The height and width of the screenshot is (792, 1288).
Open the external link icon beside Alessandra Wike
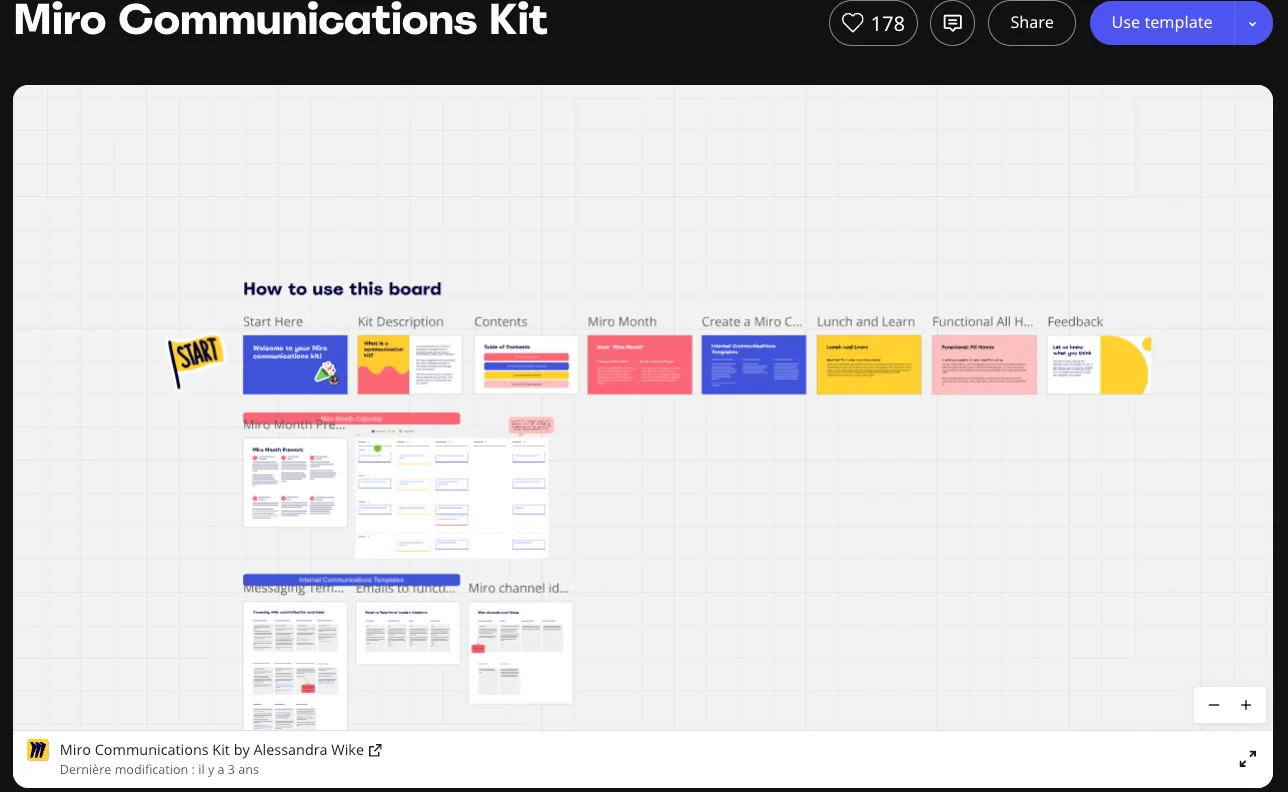[x=375, y=750]
